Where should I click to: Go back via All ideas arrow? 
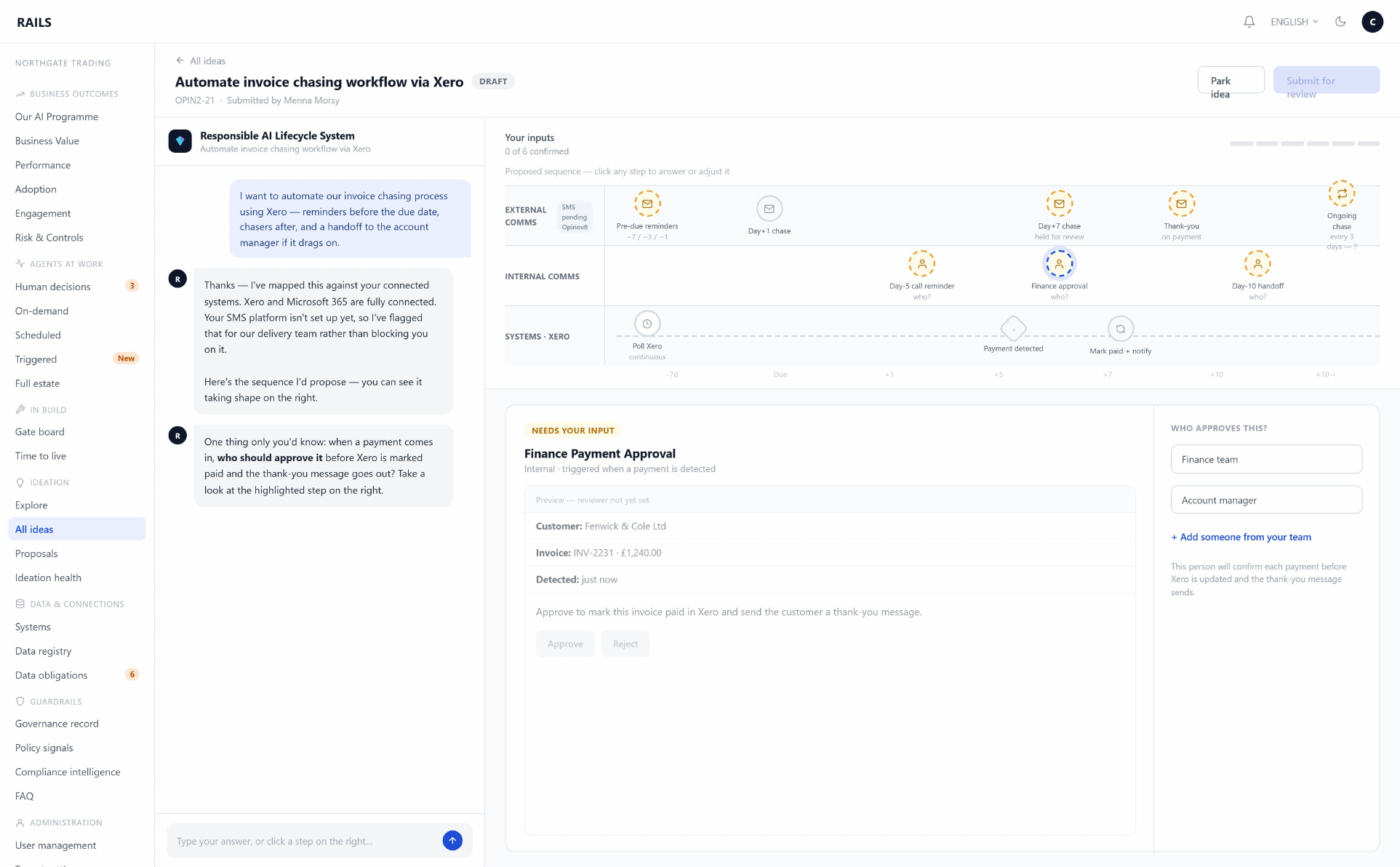coord(201,61)
